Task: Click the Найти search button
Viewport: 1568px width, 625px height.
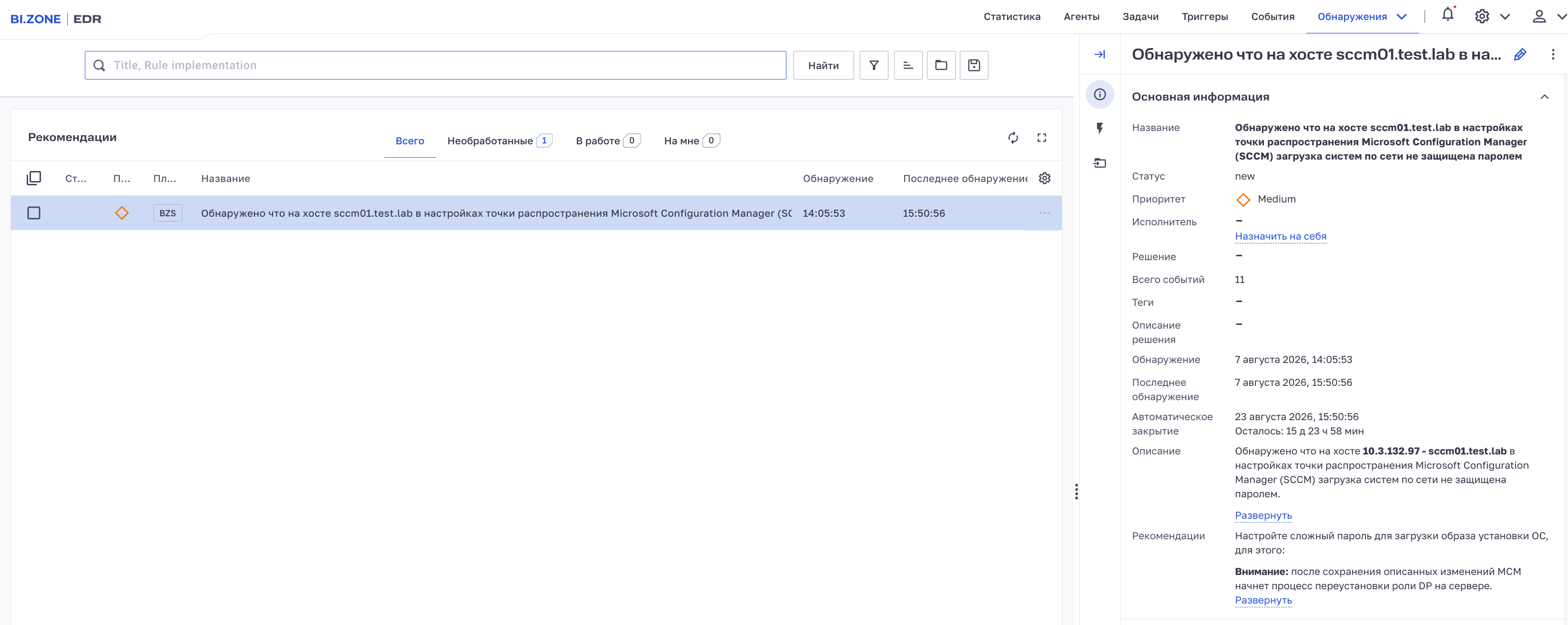Action: click(x=823, y=65)
